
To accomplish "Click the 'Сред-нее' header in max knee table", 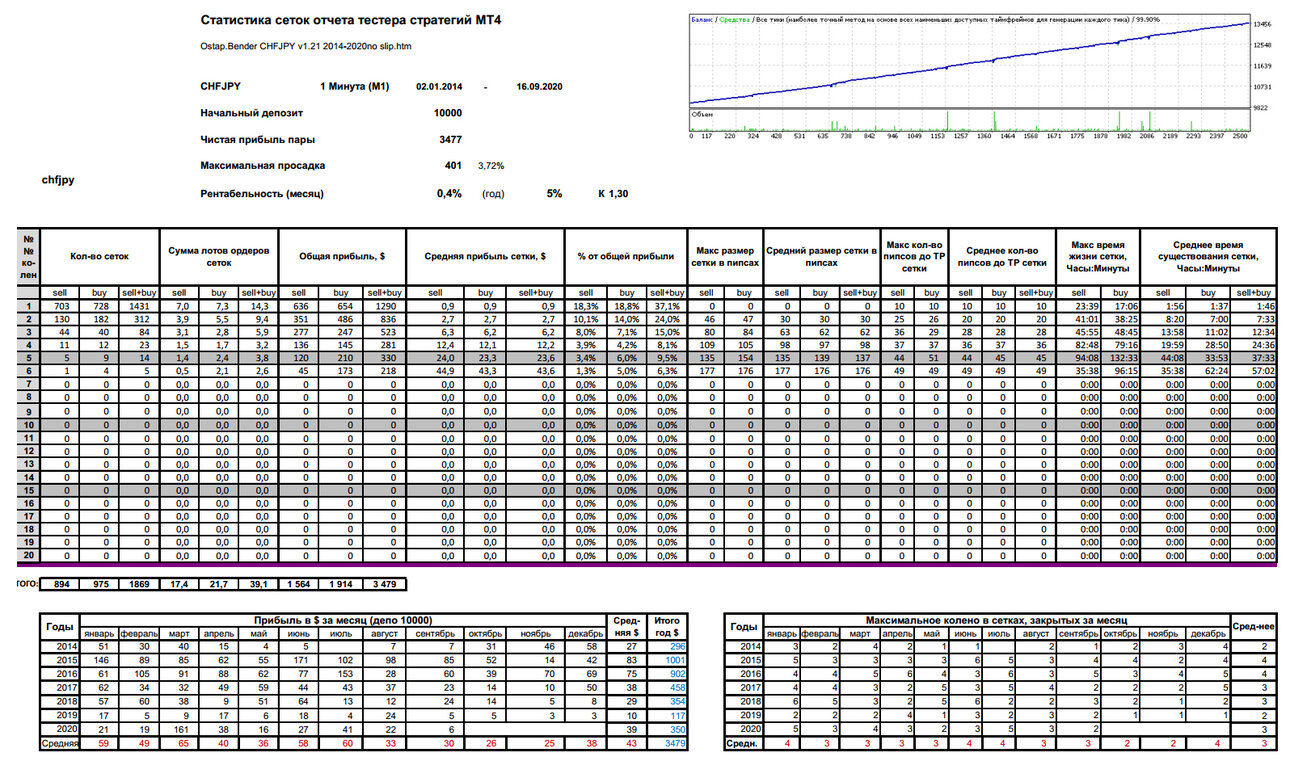I will 1255,627.
